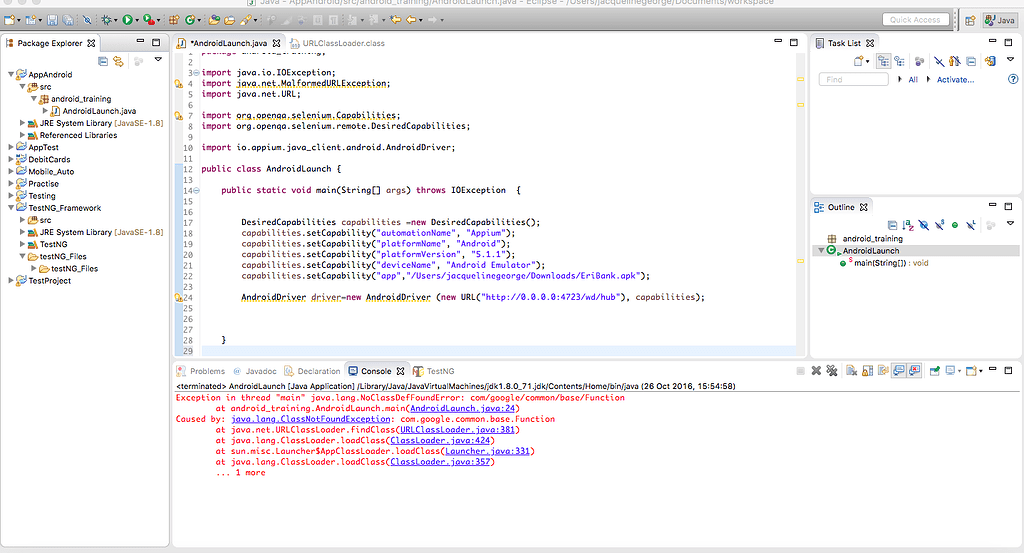Click the Clear Console icon
The image size is (1024, 553).
852,371
